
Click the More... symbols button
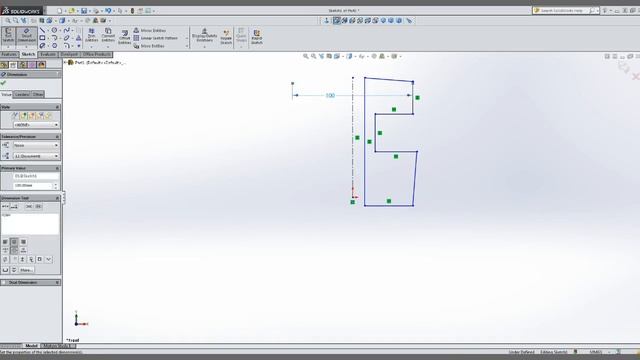pyautogui.click(x=27, y=270)
